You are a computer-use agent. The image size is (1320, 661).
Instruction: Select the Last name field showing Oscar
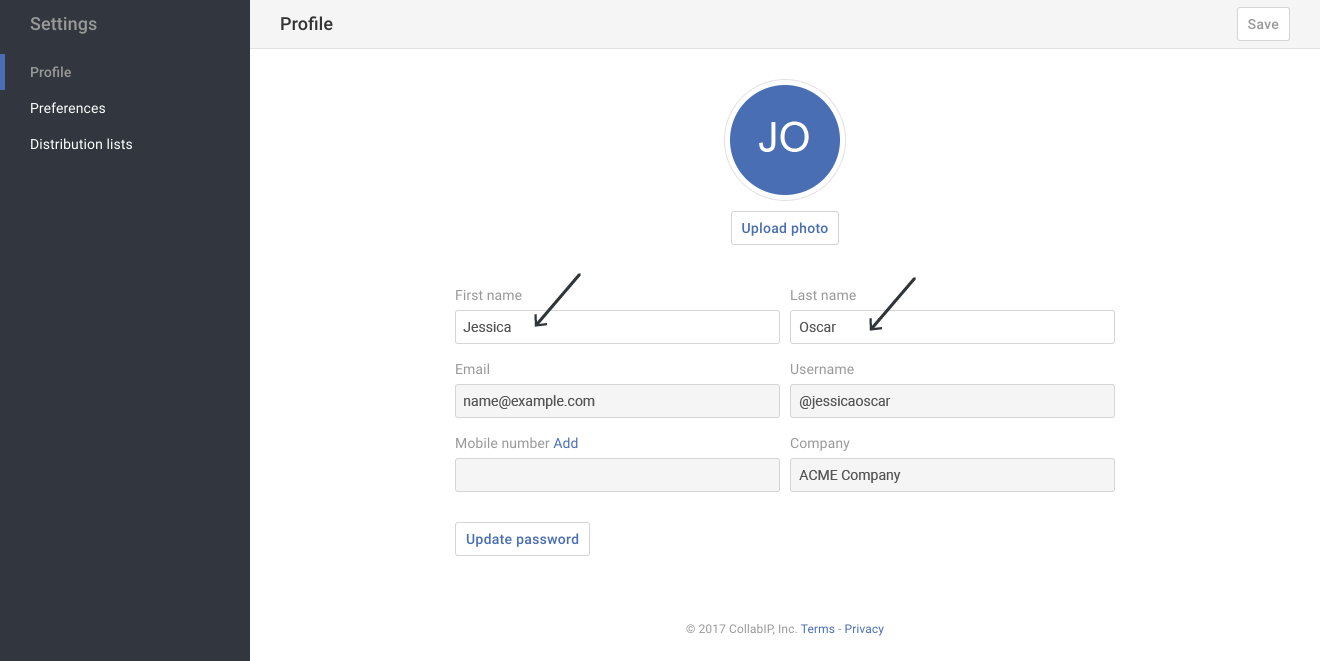(x=952, y=327)
